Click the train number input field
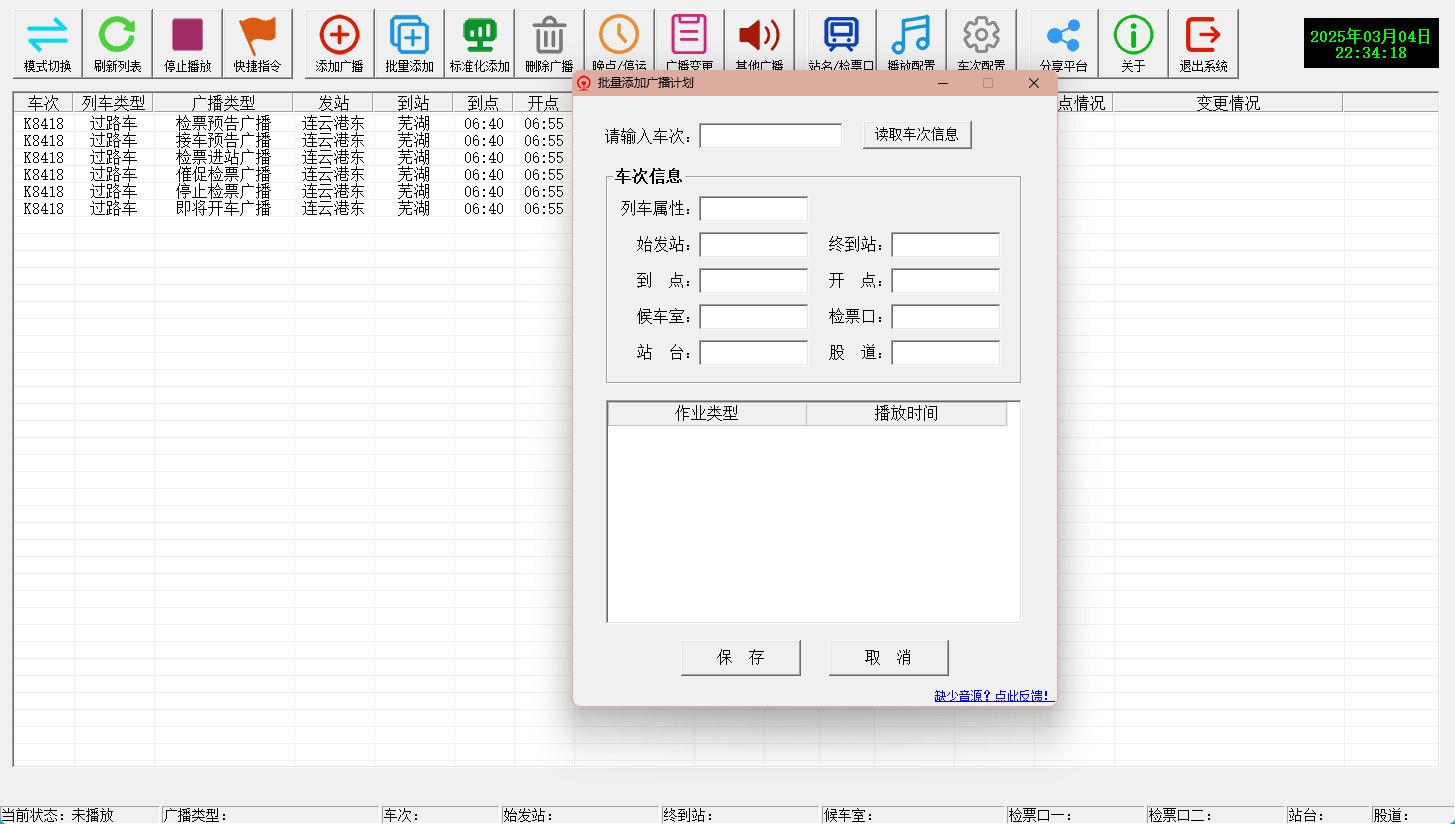Image resolution: width=1455 pixels, height=824 pixels. point(770,135)
